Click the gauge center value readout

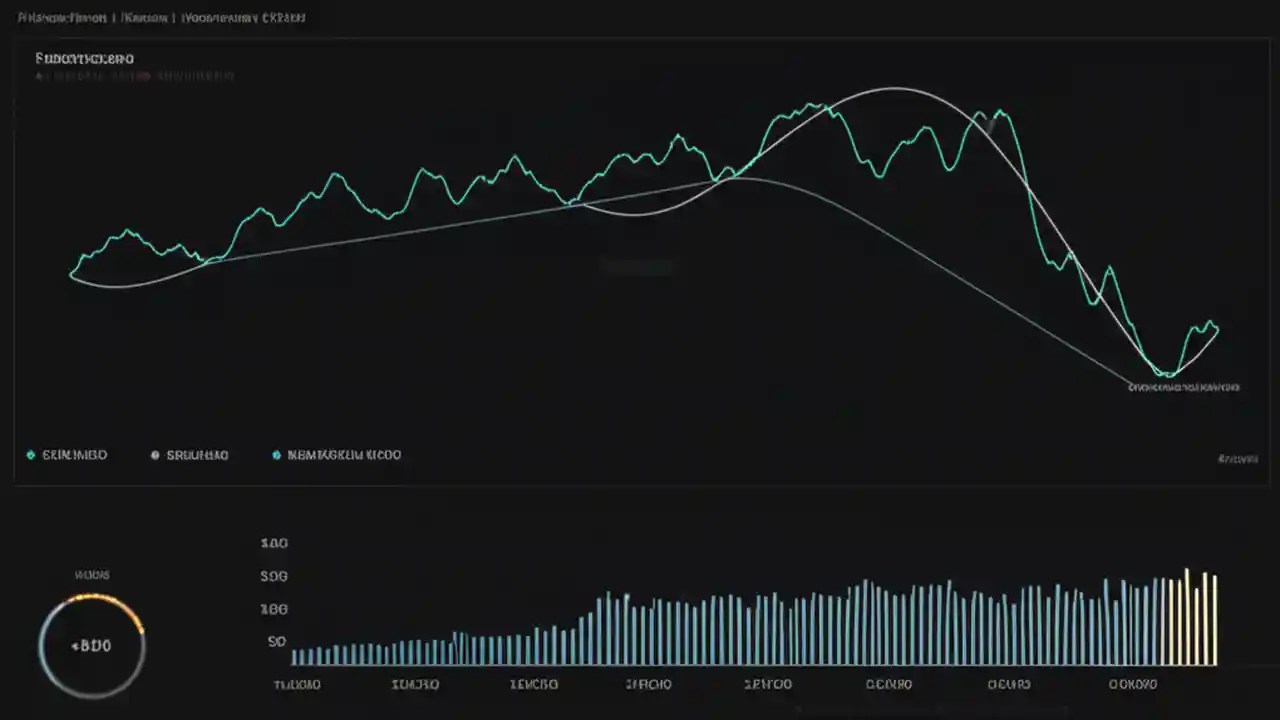coord(93,646)
